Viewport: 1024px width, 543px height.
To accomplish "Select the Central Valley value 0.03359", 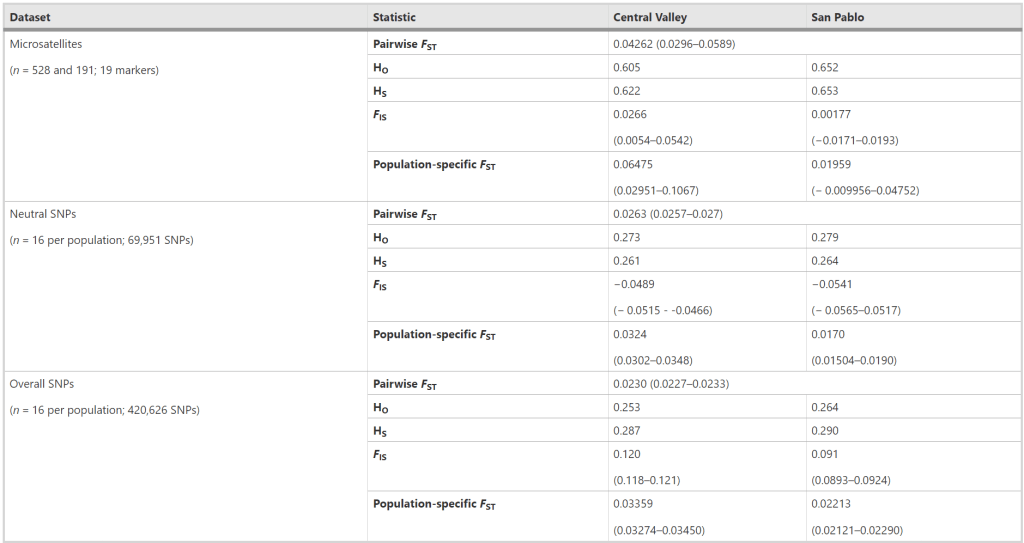I will (x=633, y=504).
